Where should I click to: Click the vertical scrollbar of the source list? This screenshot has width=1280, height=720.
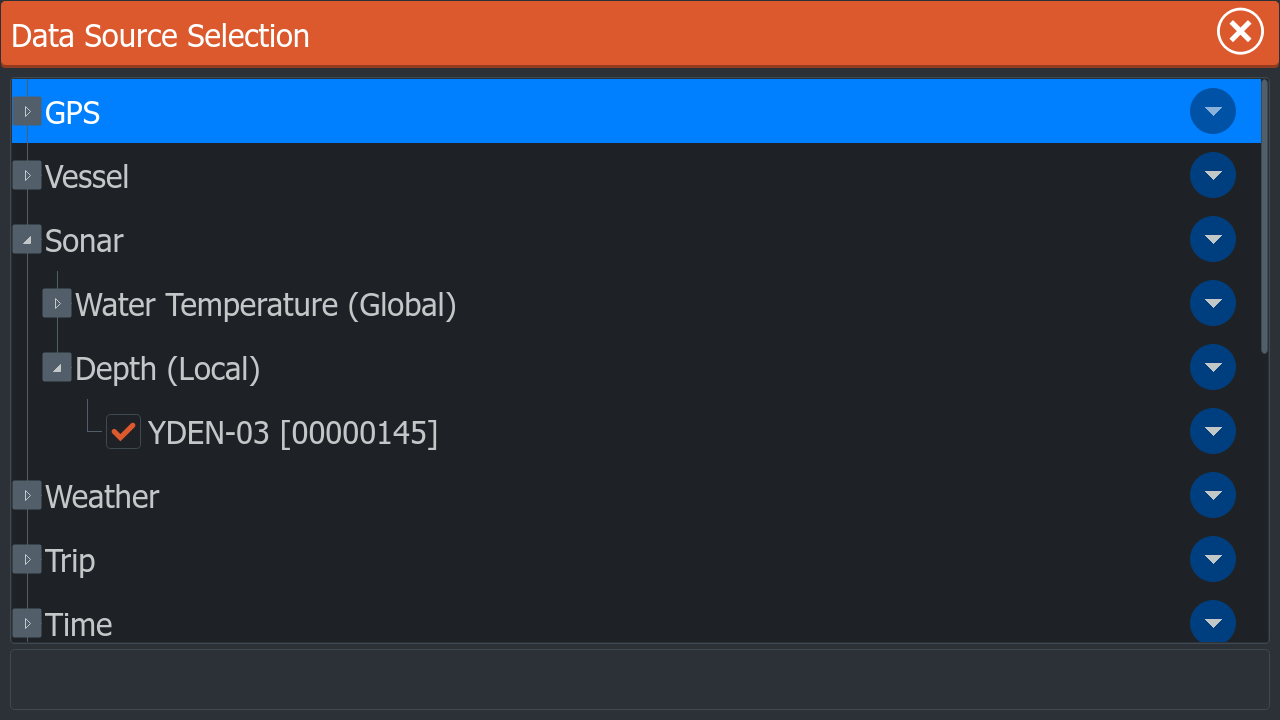tap(1264, 216)
